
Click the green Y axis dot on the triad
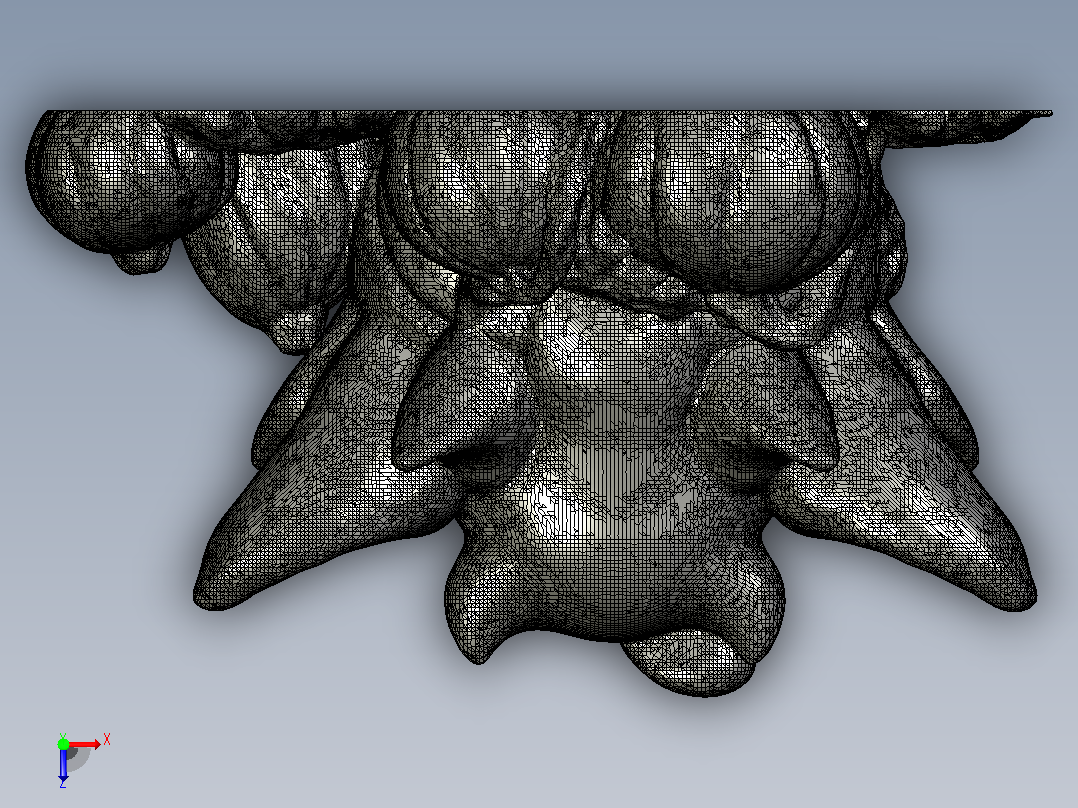click(63, 744)
